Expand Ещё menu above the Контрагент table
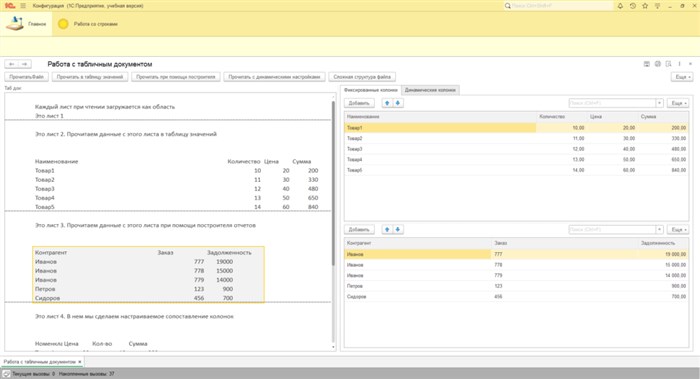700x379 pixels. point(678,229)
